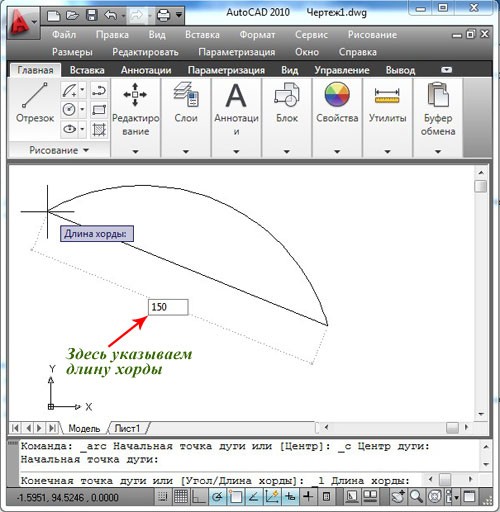The width and height of the screenshot is (500, 512).
Task: Click the chord length input showing 150
Action: pos(168,307)
